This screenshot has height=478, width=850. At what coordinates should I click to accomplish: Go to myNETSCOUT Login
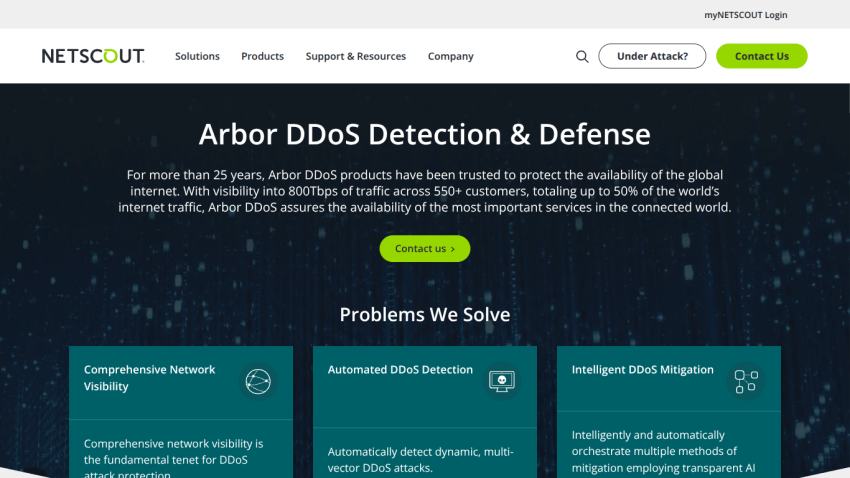click(746, 15)
